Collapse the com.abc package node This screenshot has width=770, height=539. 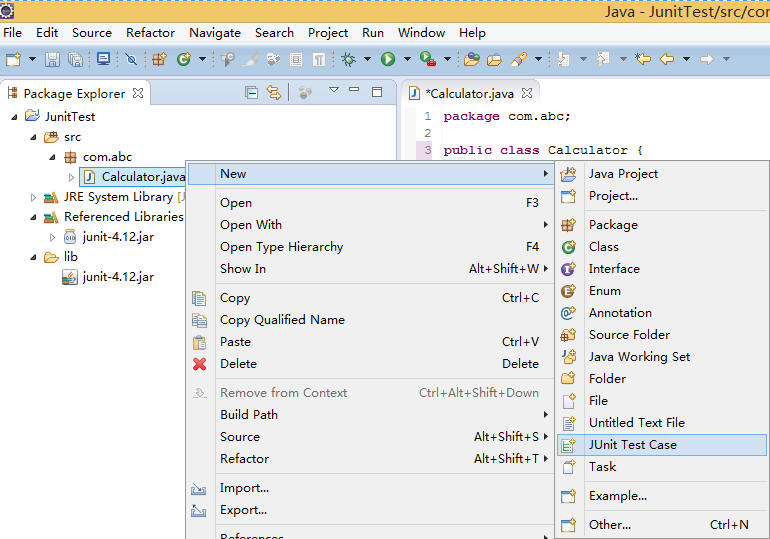[x=52, y=157]
